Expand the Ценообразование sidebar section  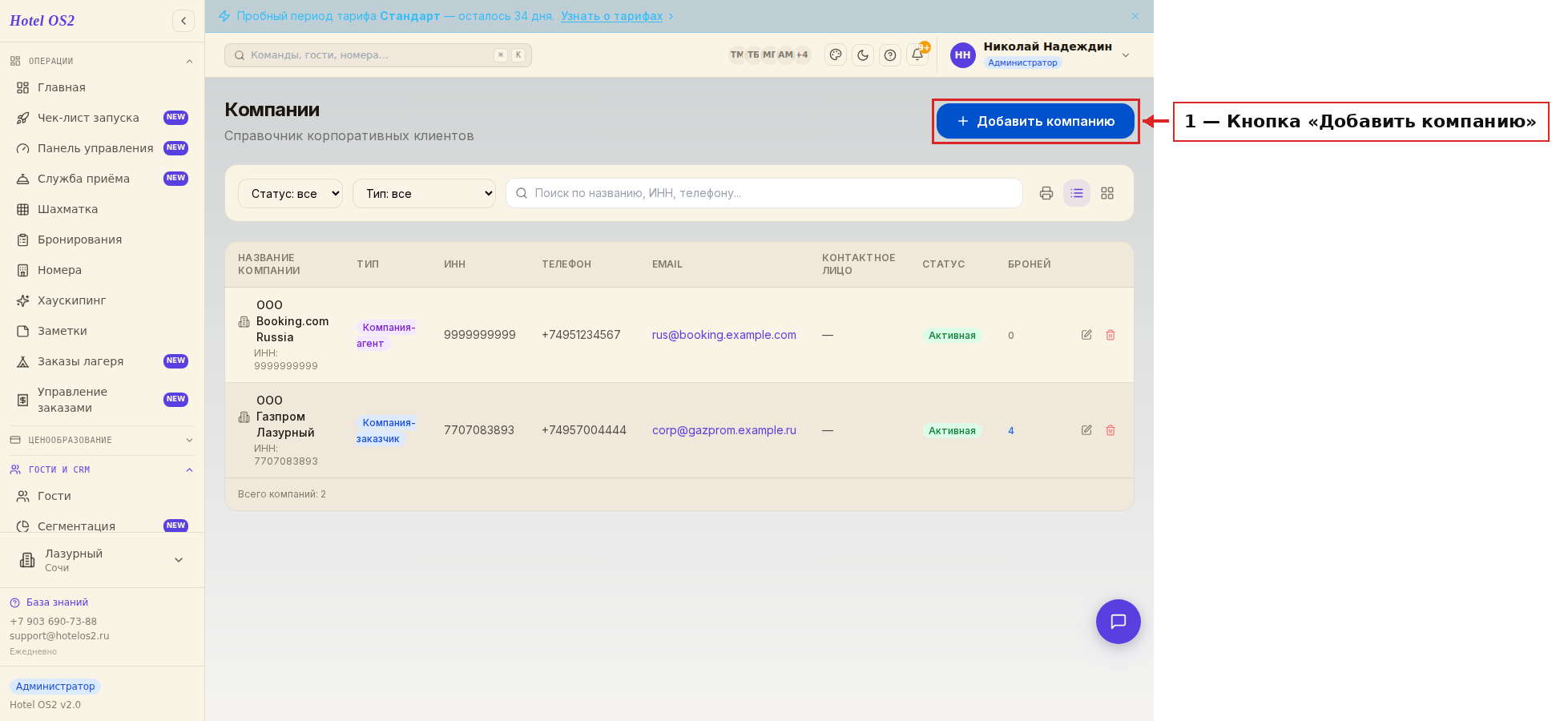click(x=102, y=440)
